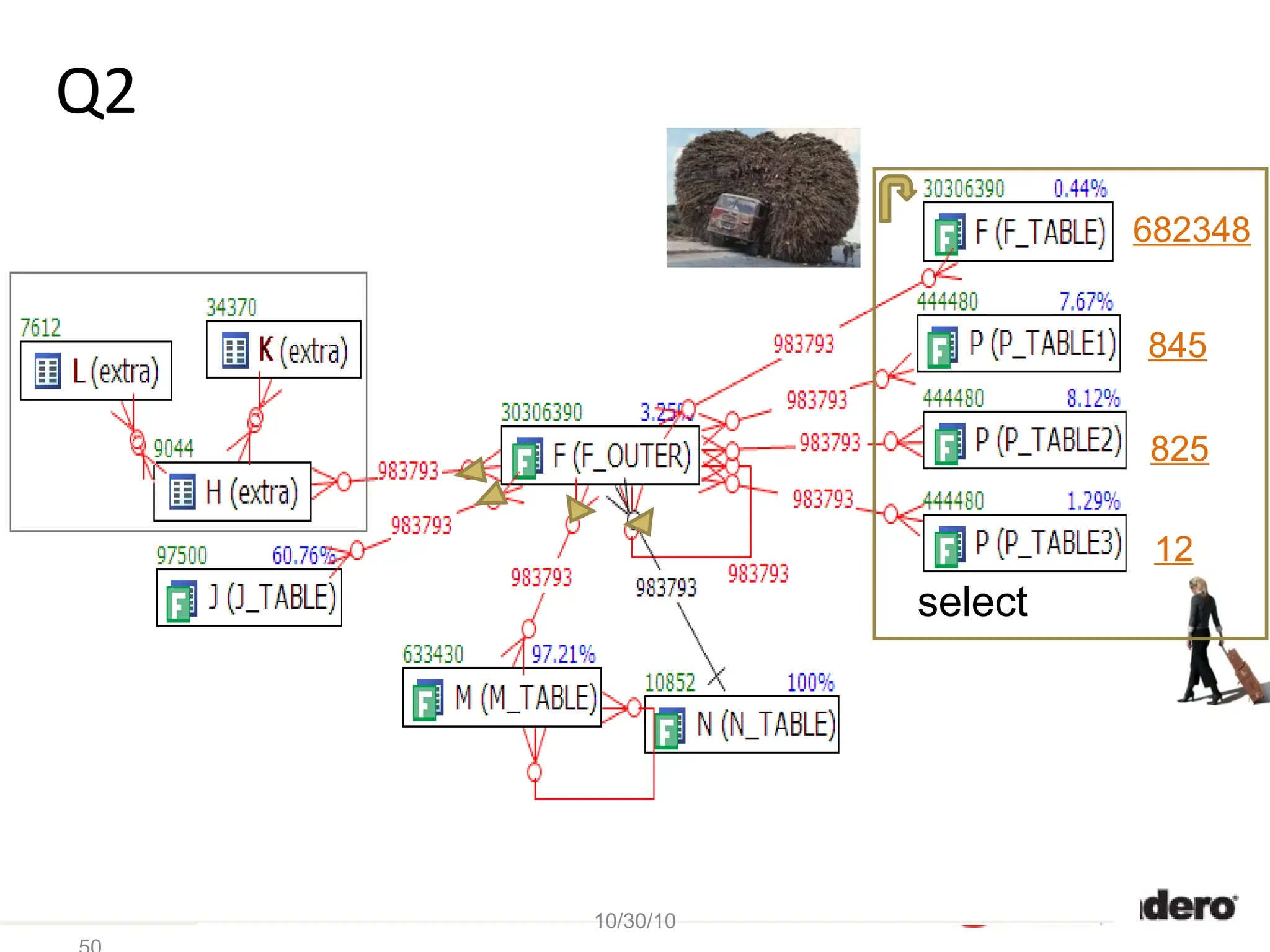Click the F_OUTER node icon

(527, 458)
